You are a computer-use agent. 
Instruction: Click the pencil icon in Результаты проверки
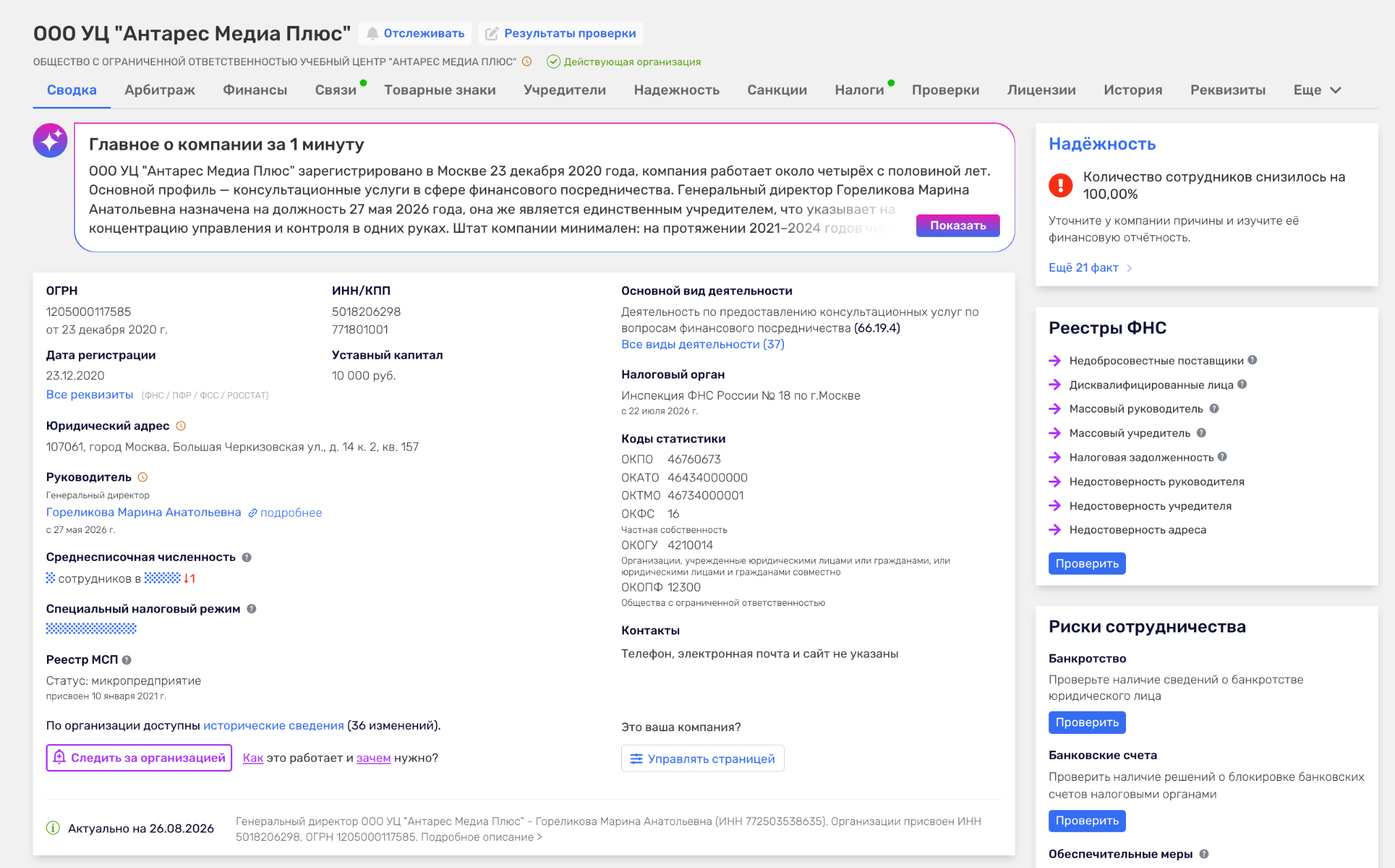tap(492, 33)
